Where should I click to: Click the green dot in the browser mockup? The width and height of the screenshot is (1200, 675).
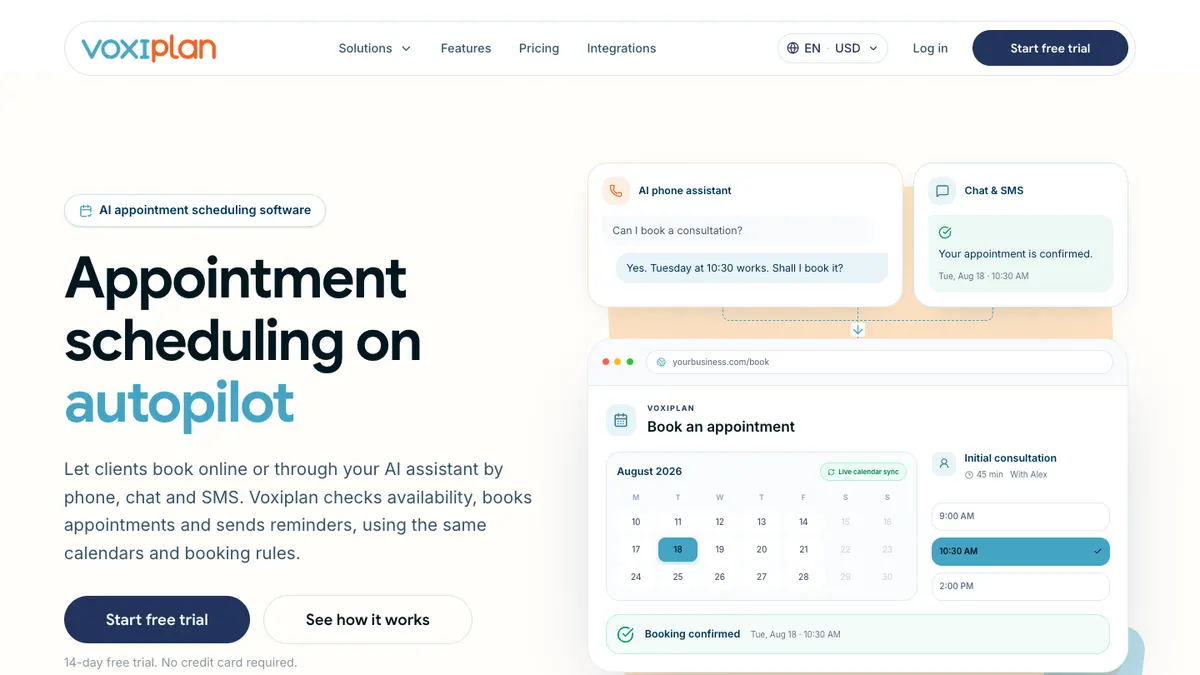tap(630, 362)
